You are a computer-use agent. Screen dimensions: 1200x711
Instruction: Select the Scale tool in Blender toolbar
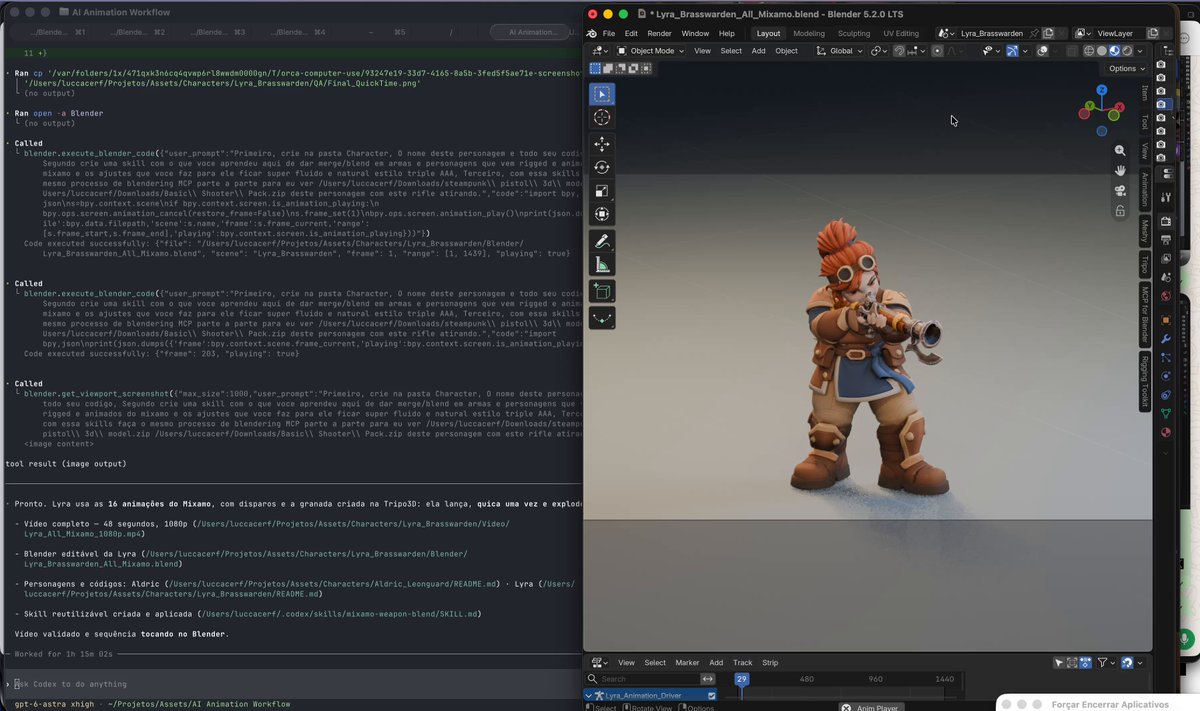pos(602,191)
